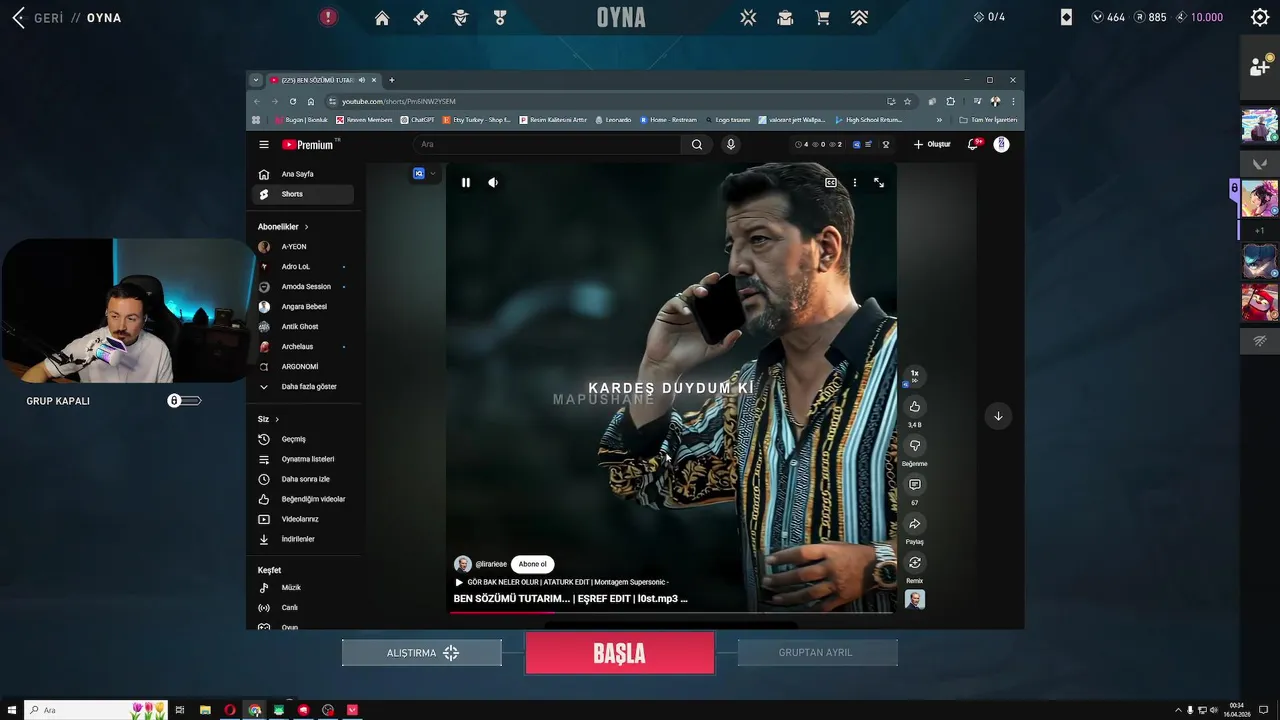Open the game store cart icon
The image size is (1280, 720).
point(822,18)
